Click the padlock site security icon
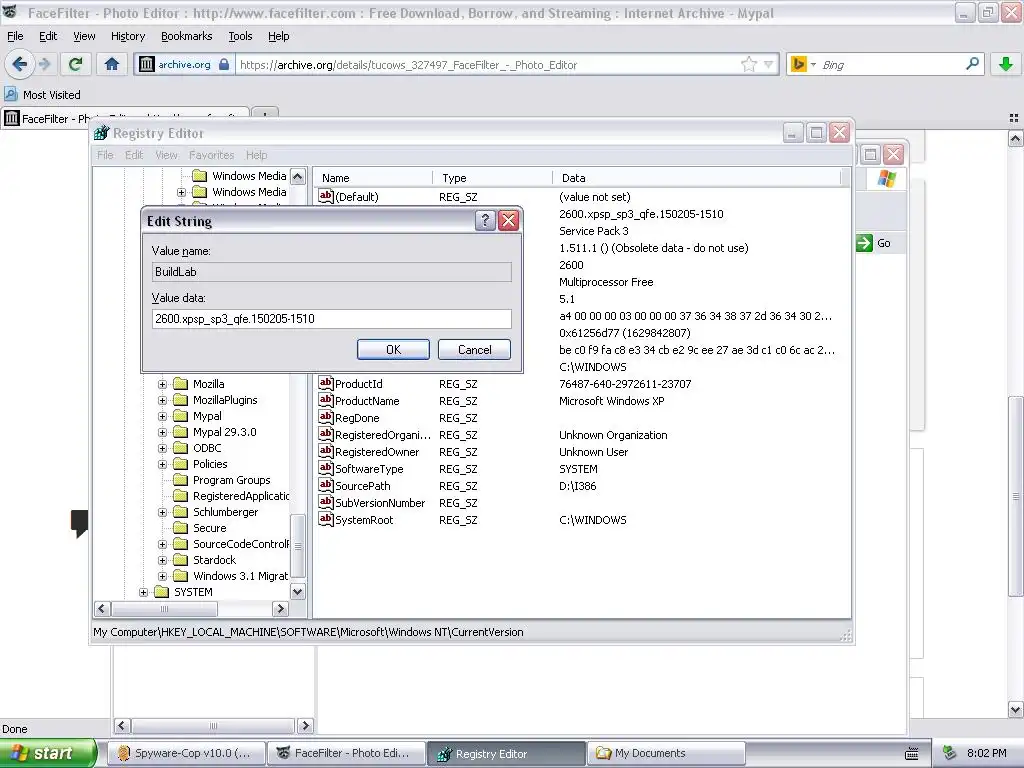This screenshot has width=1024, height=768. 224,64
